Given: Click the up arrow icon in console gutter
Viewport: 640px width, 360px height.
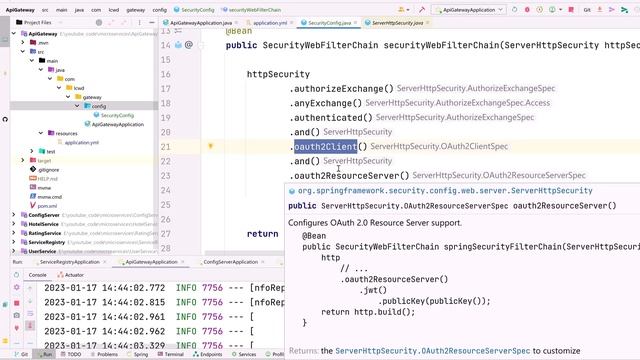Looking at the screenshot, I should 30,288.
